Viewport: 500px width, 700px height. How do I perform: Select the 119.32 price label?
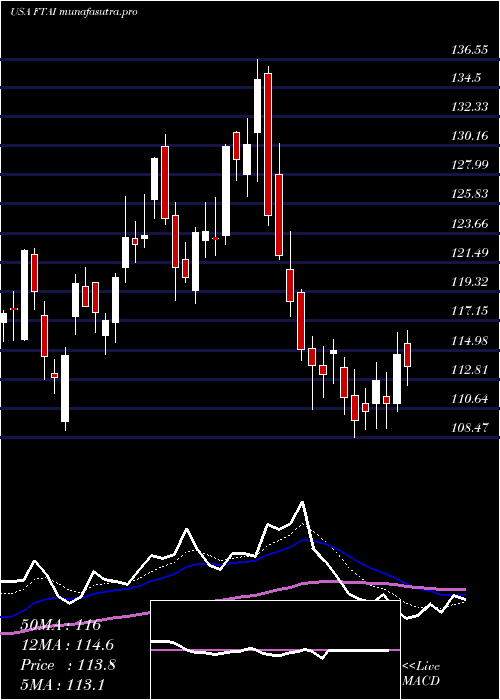pyautogui.click(x=470, y=282)
